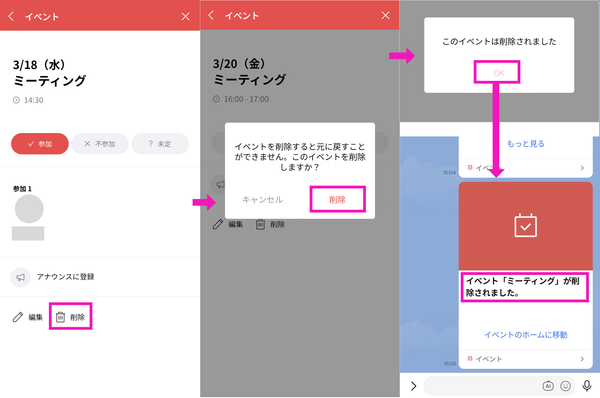Close the 3/20 event screen
The image size is (600, 398).
tap(385, 15)
